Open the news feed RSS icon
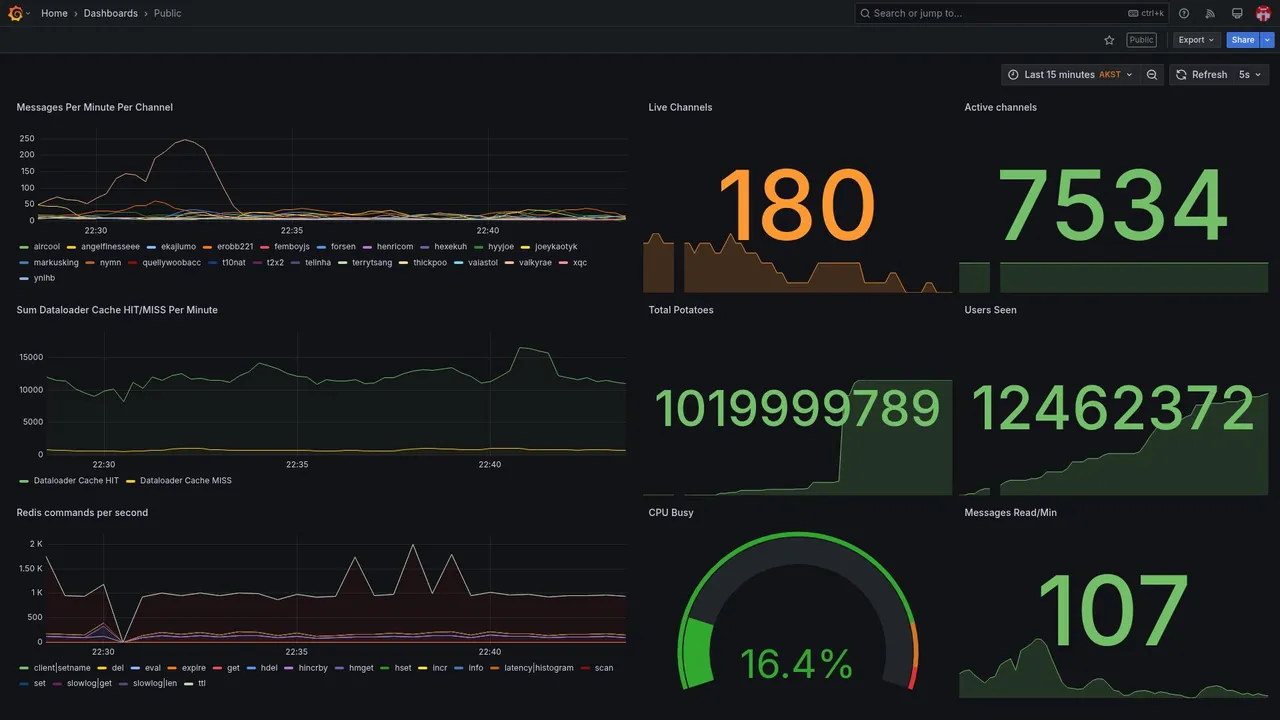The image size is (1280, 720). [x=1210, y=13]
